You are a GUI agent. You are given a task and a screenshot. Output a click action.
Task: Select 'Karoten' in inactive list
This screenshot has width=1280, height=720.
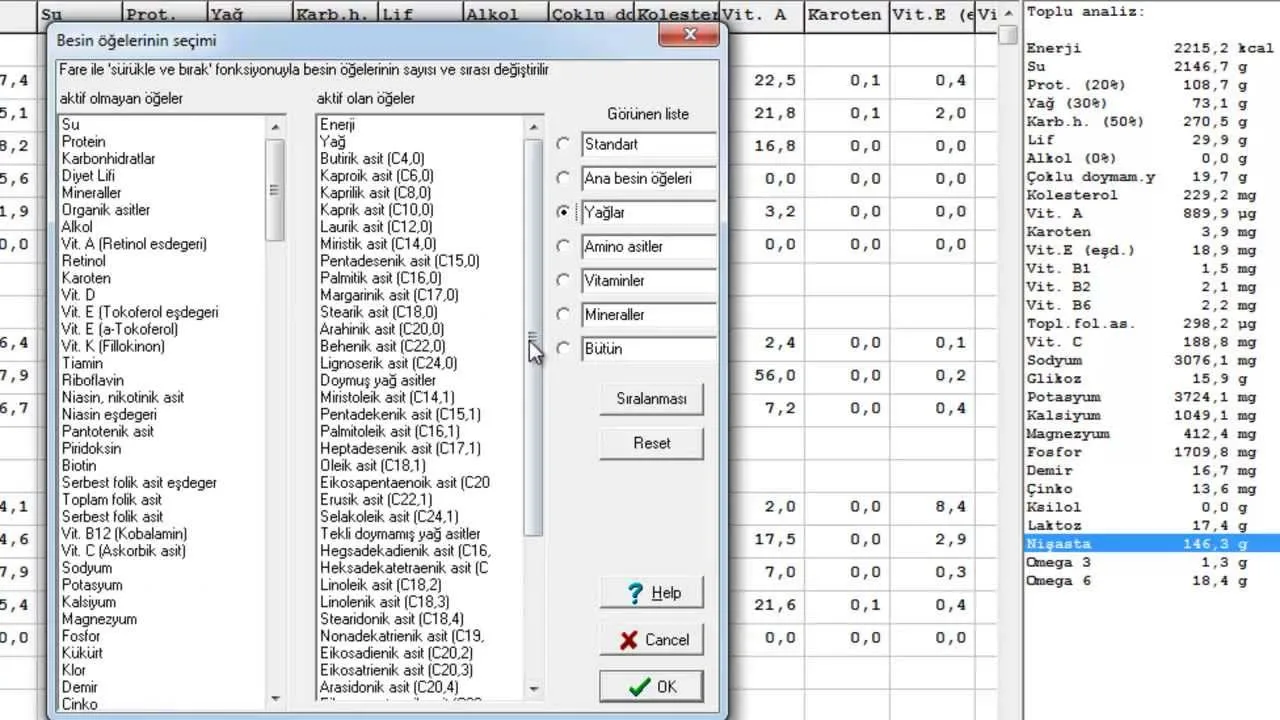pyautogui.click(x=86, y=278)
